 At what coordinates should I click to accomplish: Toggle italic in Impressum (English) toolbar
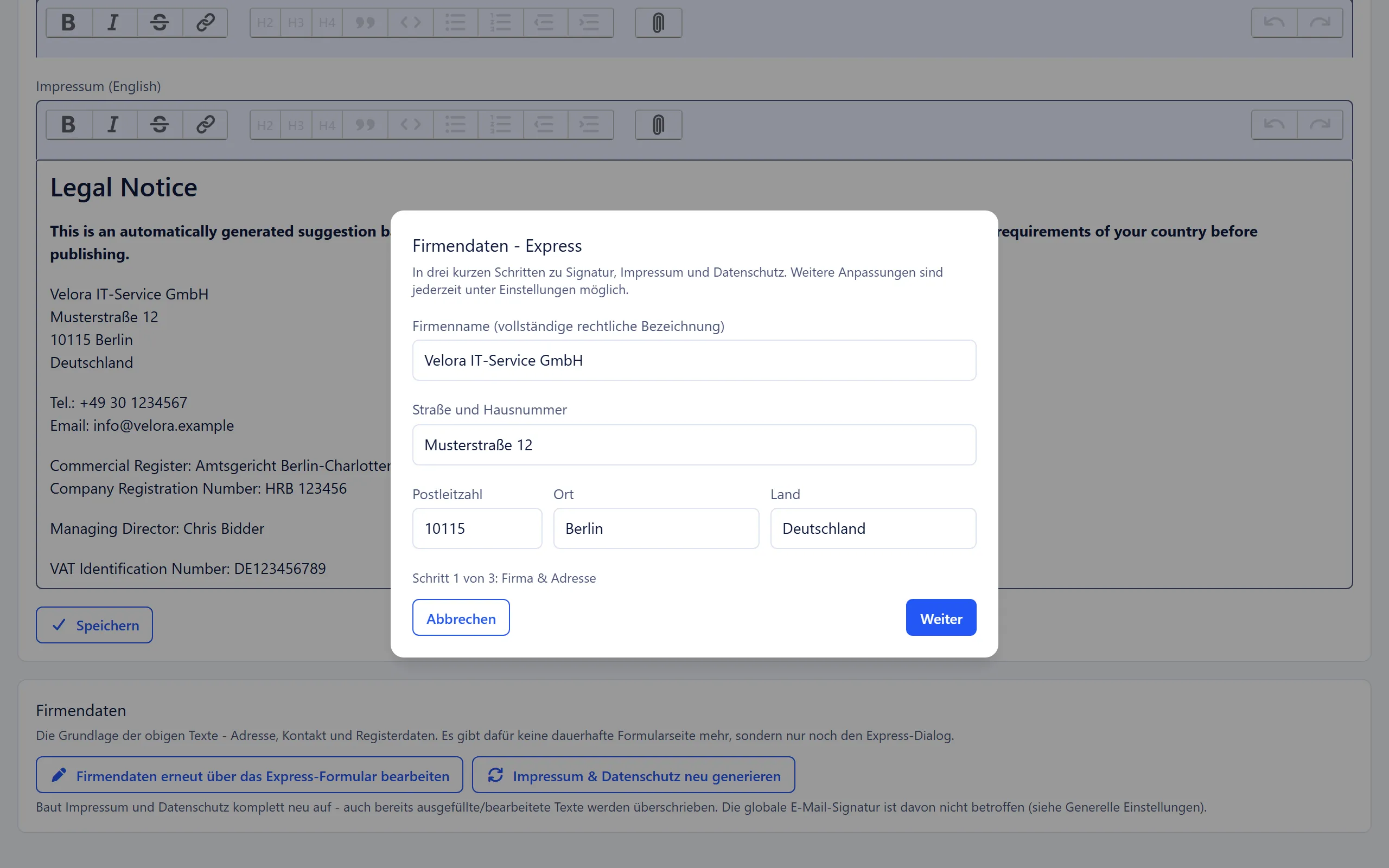coord(114,125)
